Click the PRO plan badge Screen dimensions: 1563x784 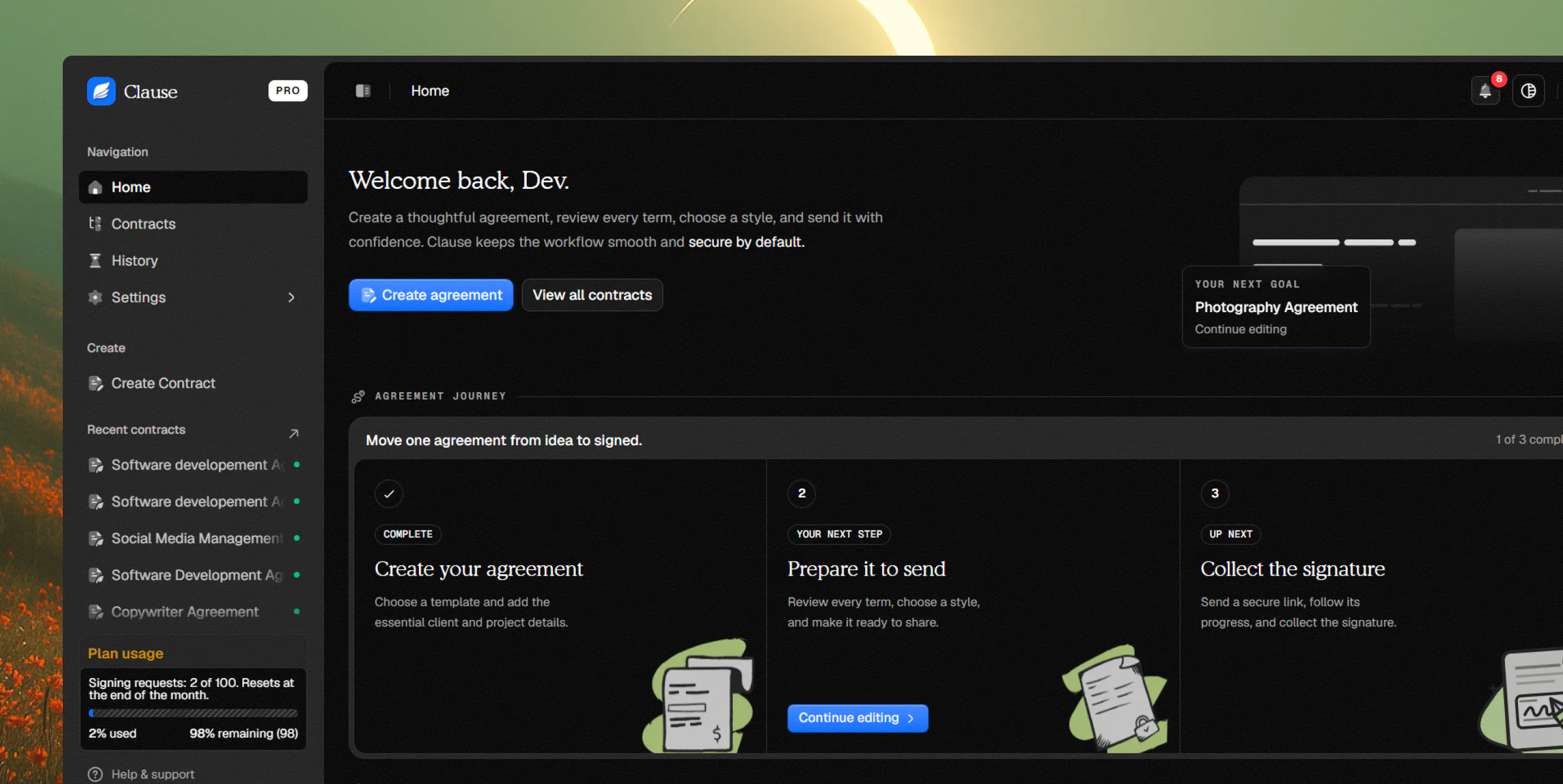pyautogui.click(x=287, y=91)
